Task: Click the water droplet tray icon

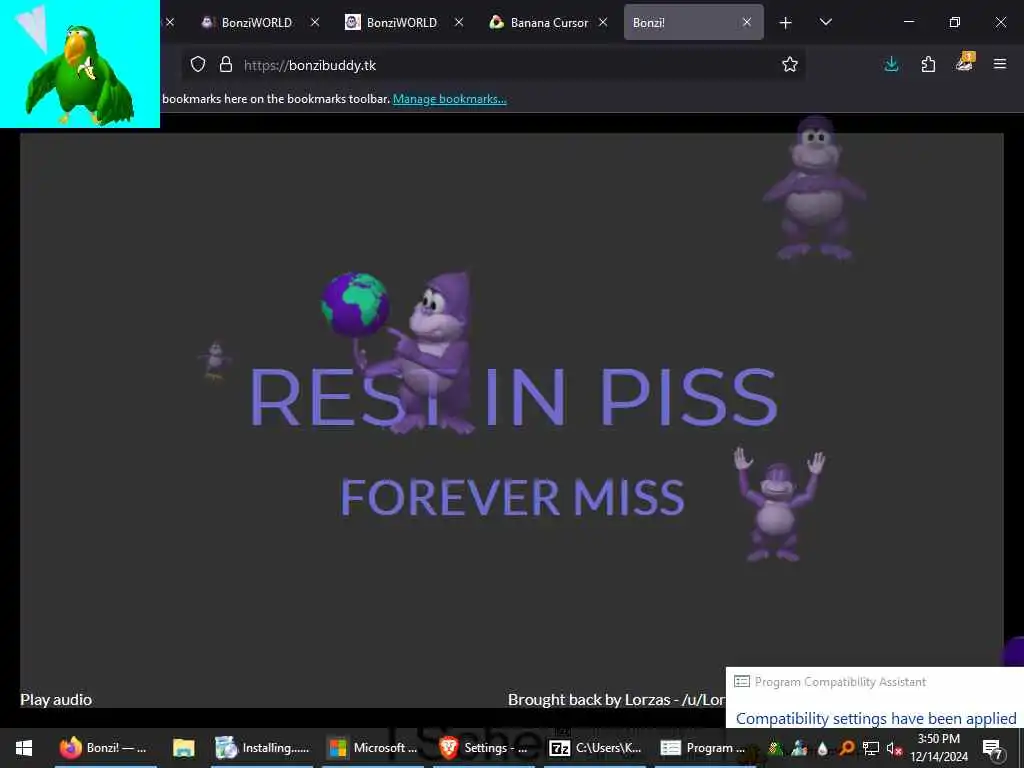Action: pos(822,748)
